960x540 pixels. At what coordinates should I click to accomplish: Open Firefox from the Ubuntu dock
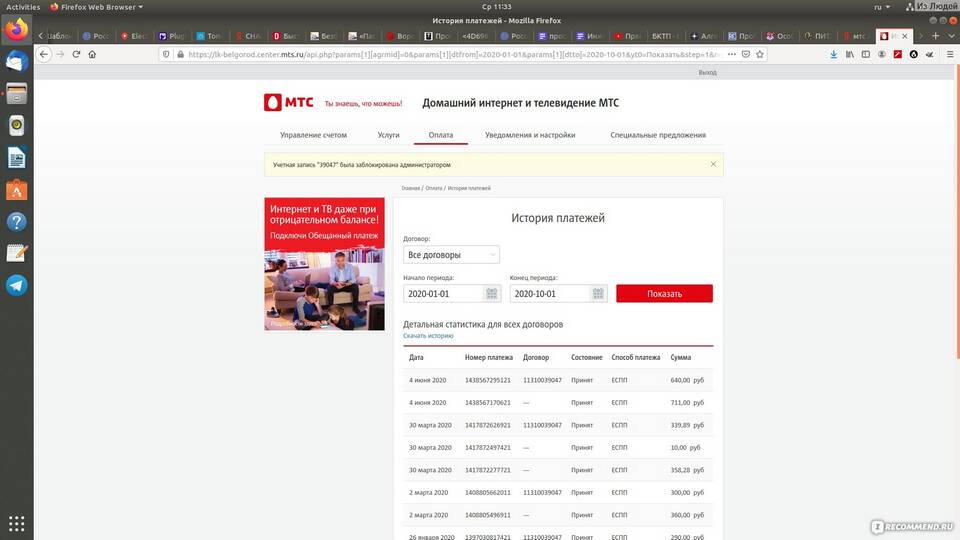coord(17,29)
